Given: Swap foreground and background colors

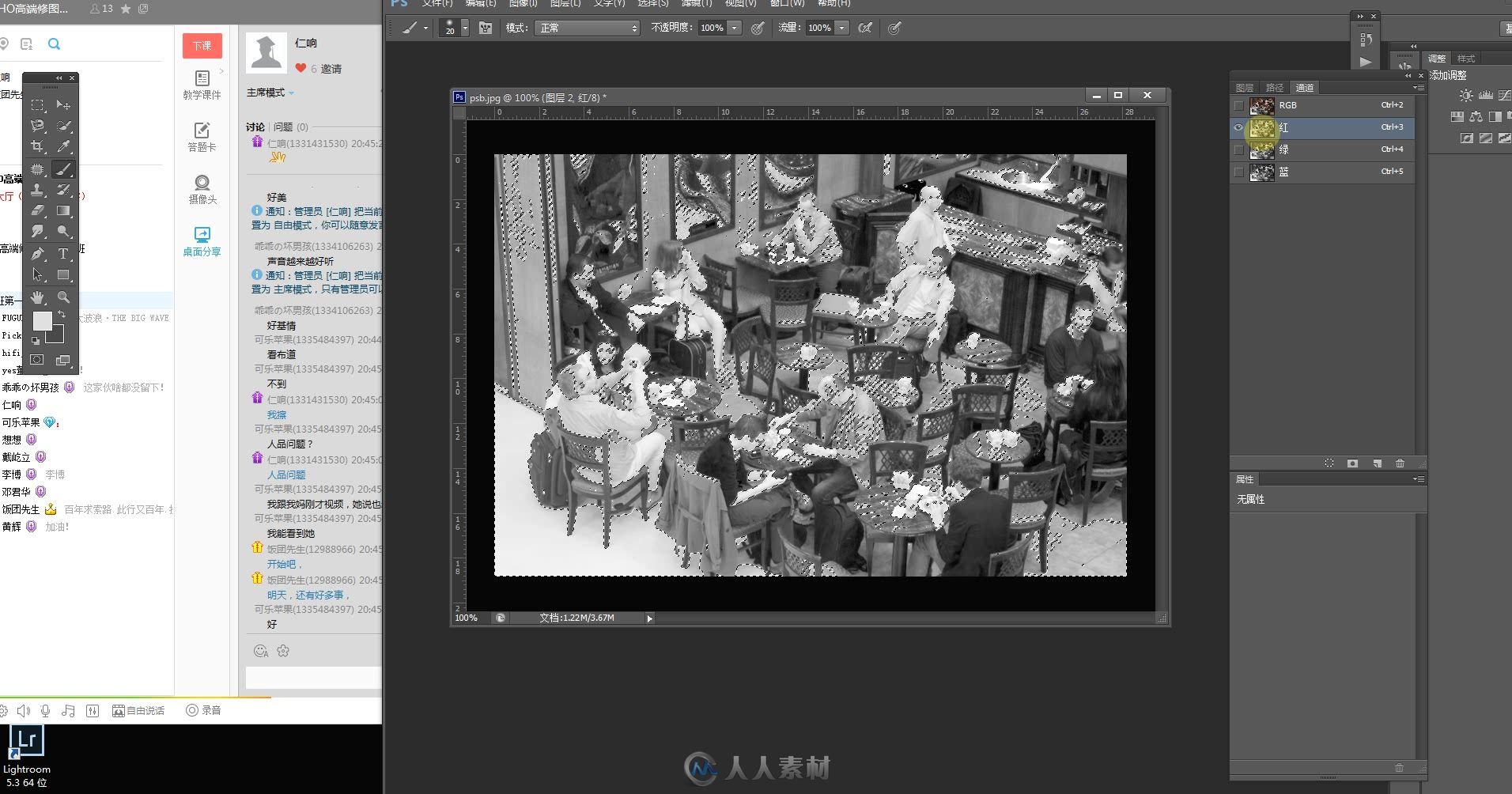Looking at the screenshot, I should (62, 315).
